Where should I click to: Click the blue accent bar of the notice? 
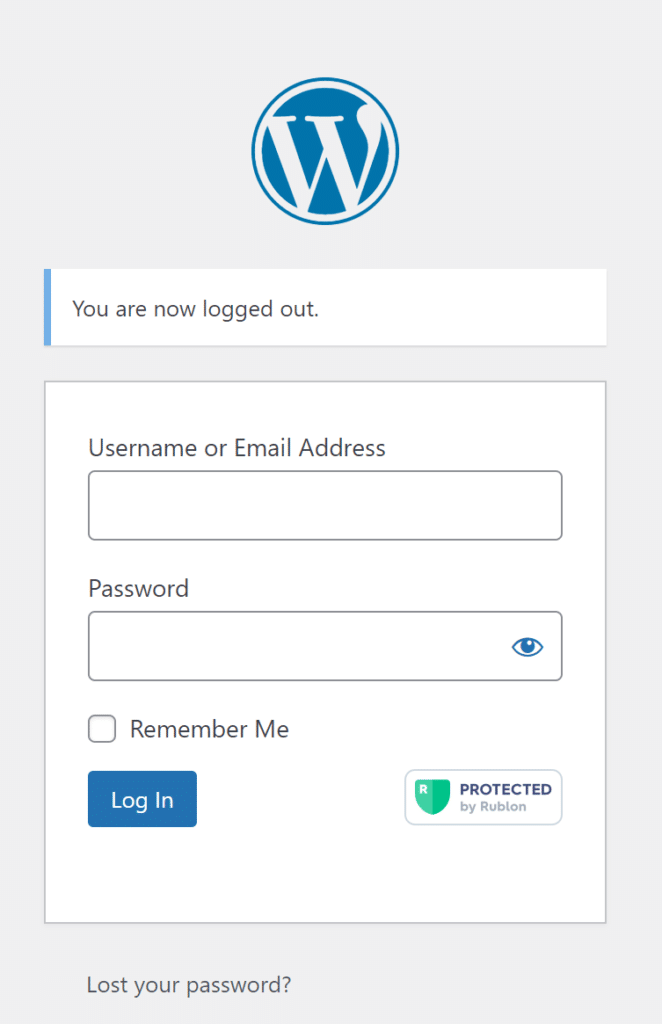point(47,308)
